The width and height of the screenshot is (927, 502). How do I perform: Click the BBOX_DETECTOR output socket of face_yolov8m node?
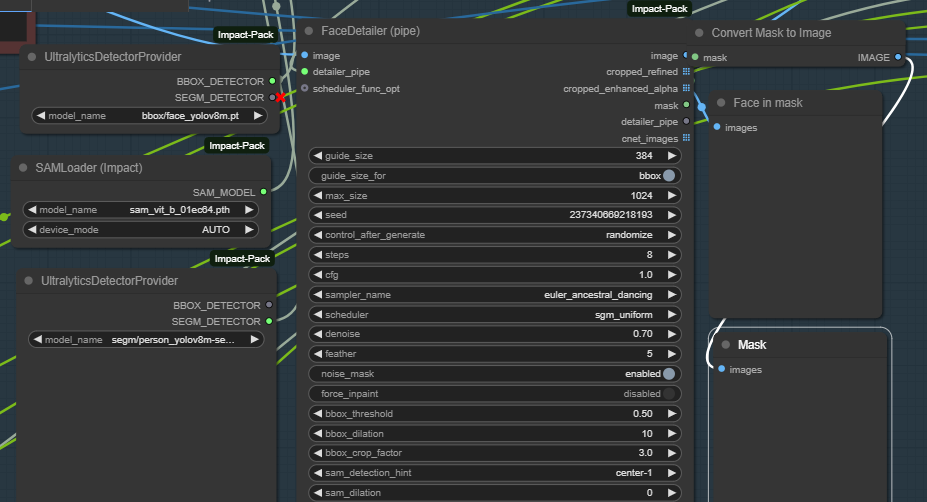tap(272, 81)
